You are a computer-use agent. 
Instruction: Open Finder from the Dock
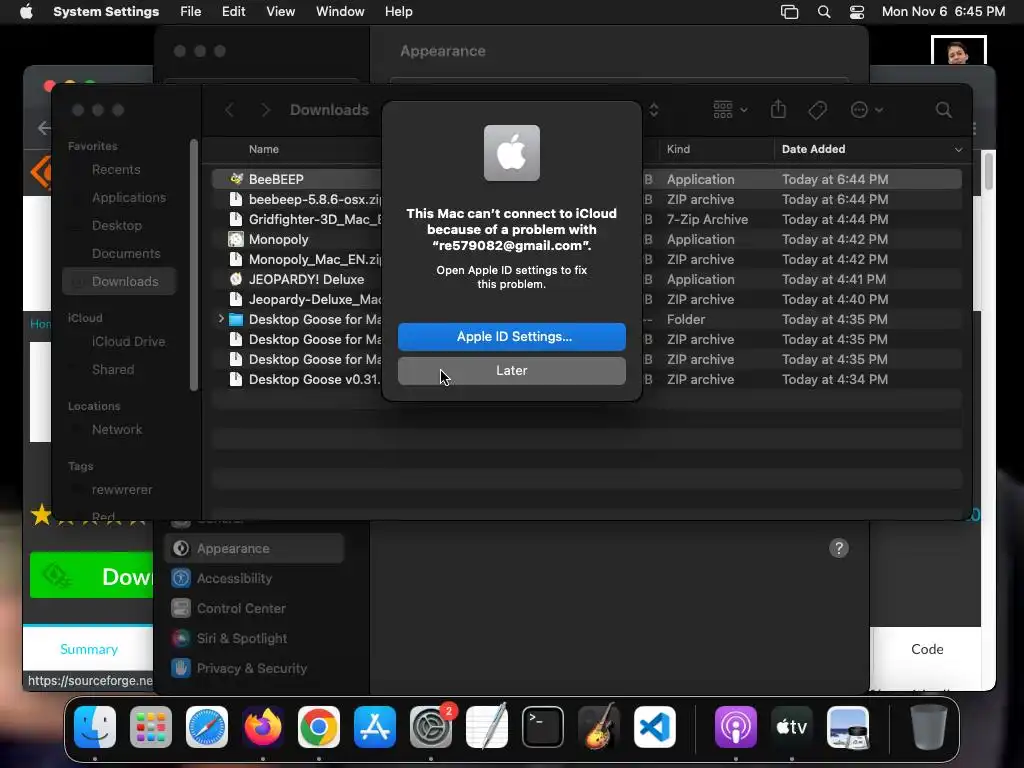pos(95,727)
